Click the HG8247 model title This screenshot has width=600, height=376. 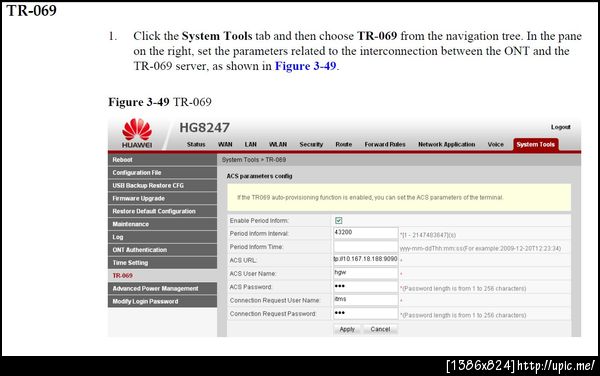pyautogui.click(x=204, y=127)
